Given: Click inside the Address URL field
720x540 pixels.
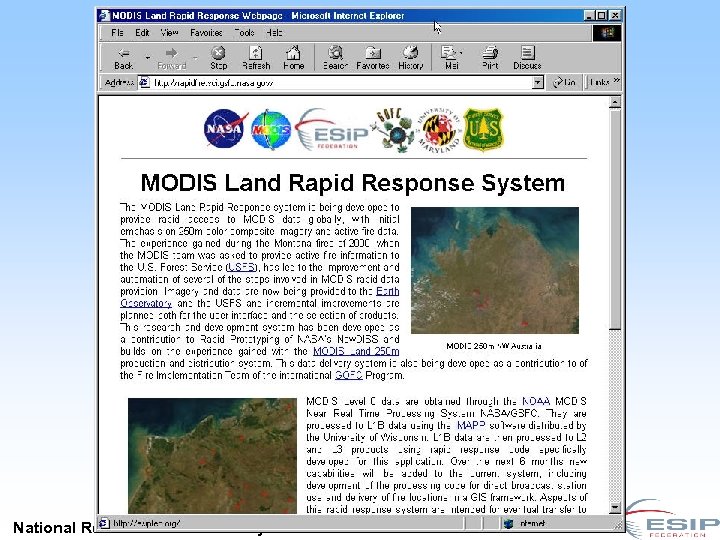Looking at the screenshot, I should pyautogui.click(x=342, y=83).
